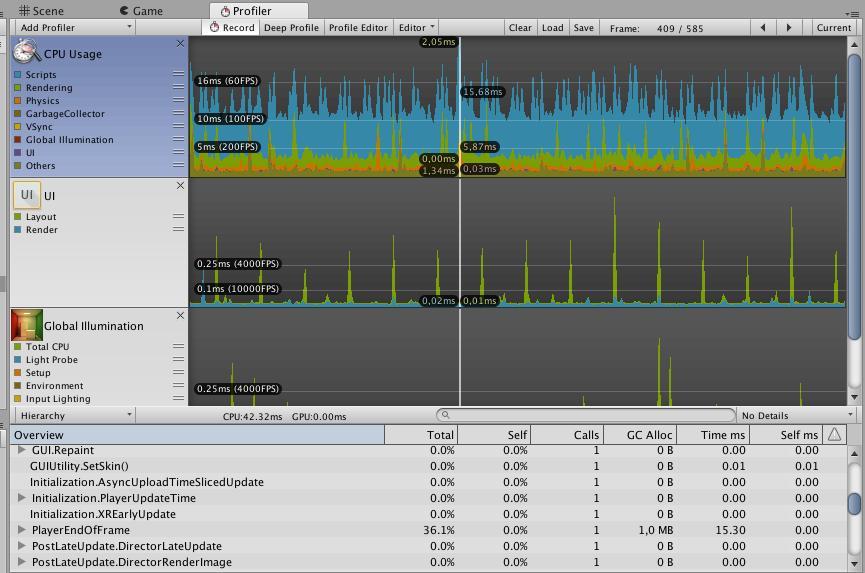Click the CPU Usage stopwatch icon

coord(26,51)
